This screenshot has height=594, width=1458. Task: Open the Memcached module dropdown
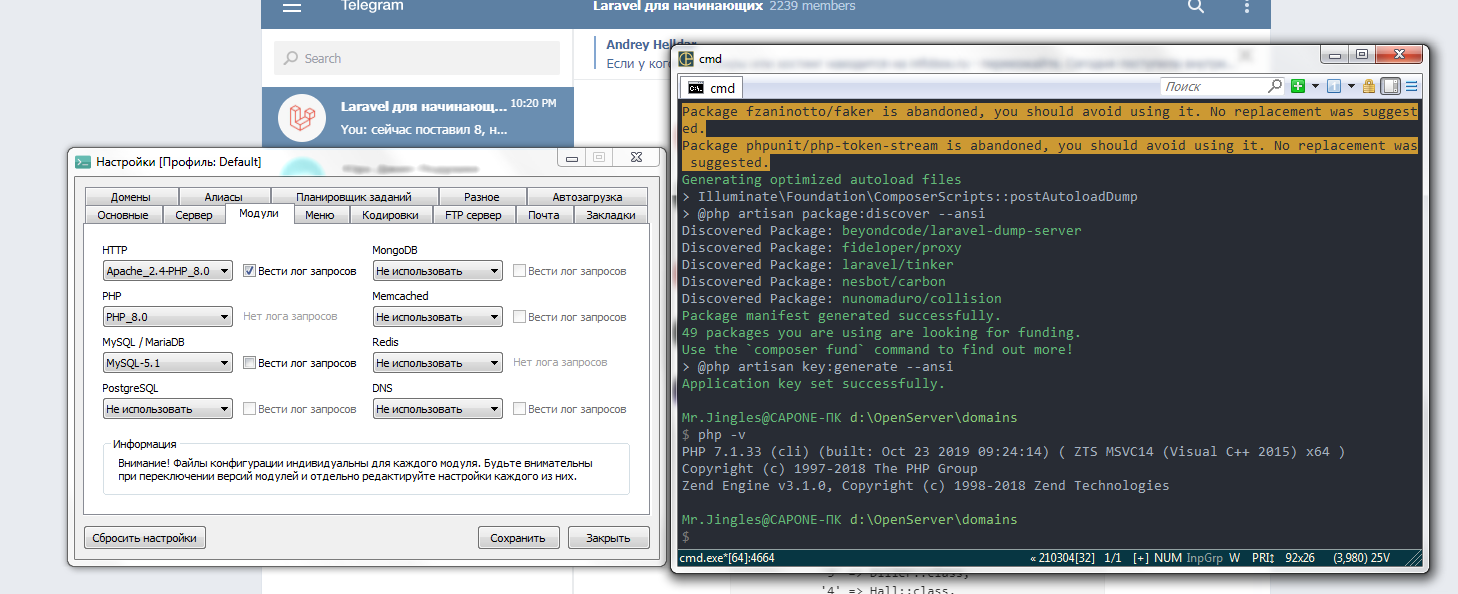point(438,317)
